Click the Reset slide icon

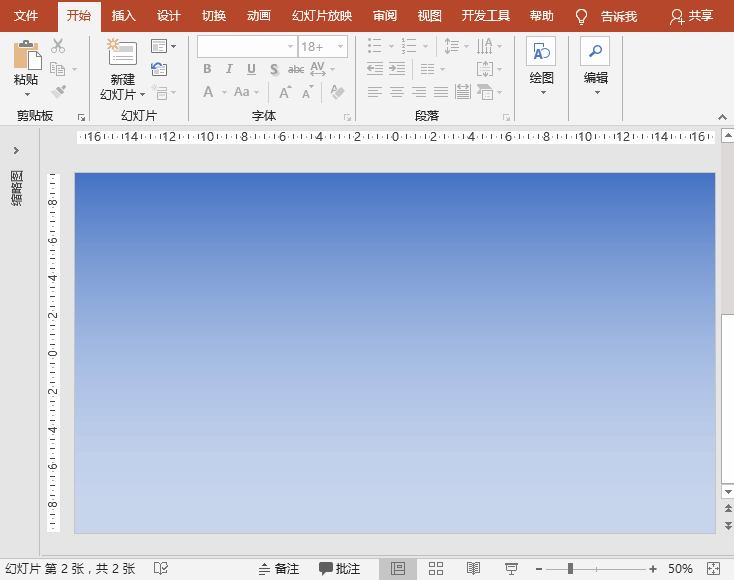(159, 69)
